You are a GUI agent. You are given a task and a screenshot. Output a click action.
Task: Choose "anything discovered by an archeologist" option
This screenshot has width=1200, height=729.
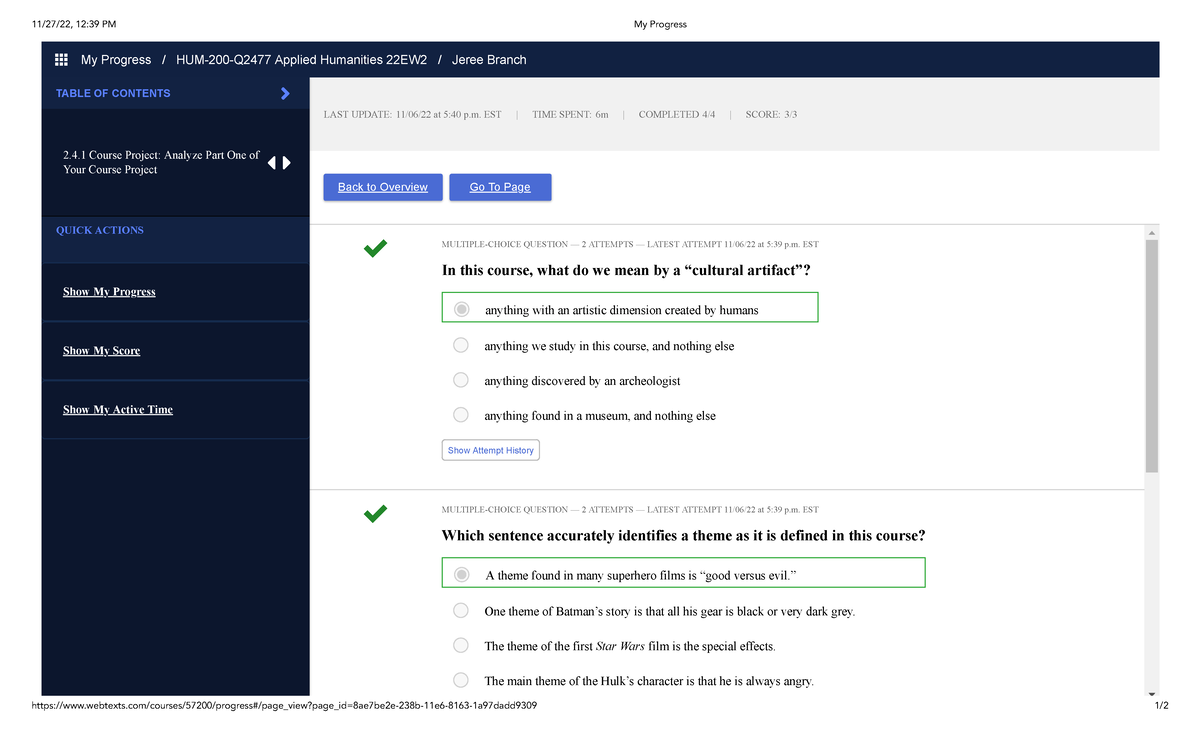click(x=461, y=381)
